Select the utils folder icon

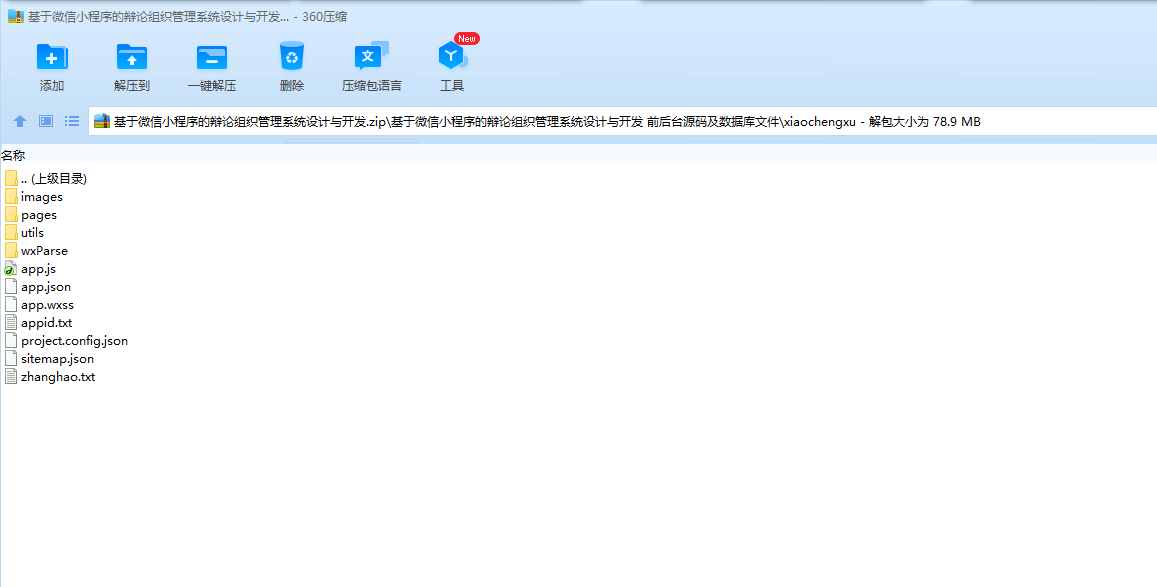[10, 232]
